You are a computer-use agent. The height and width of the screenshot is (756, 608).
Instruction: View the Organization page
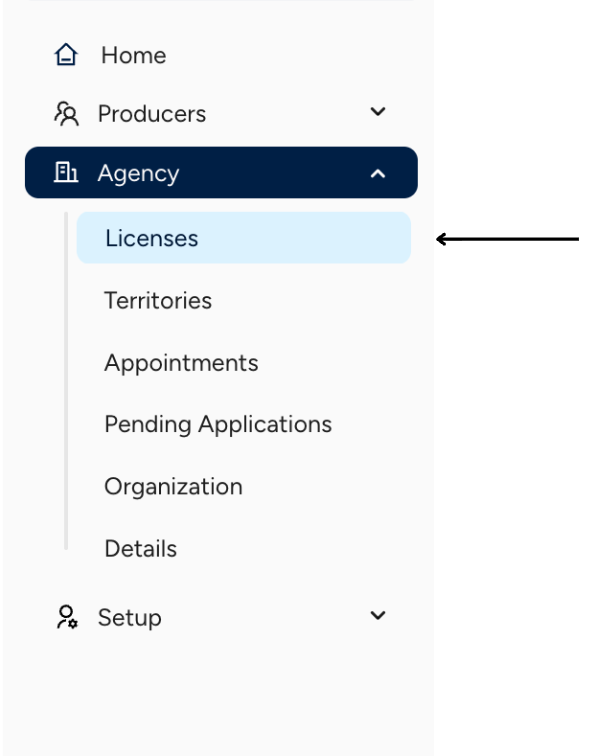tap(173, 486)
